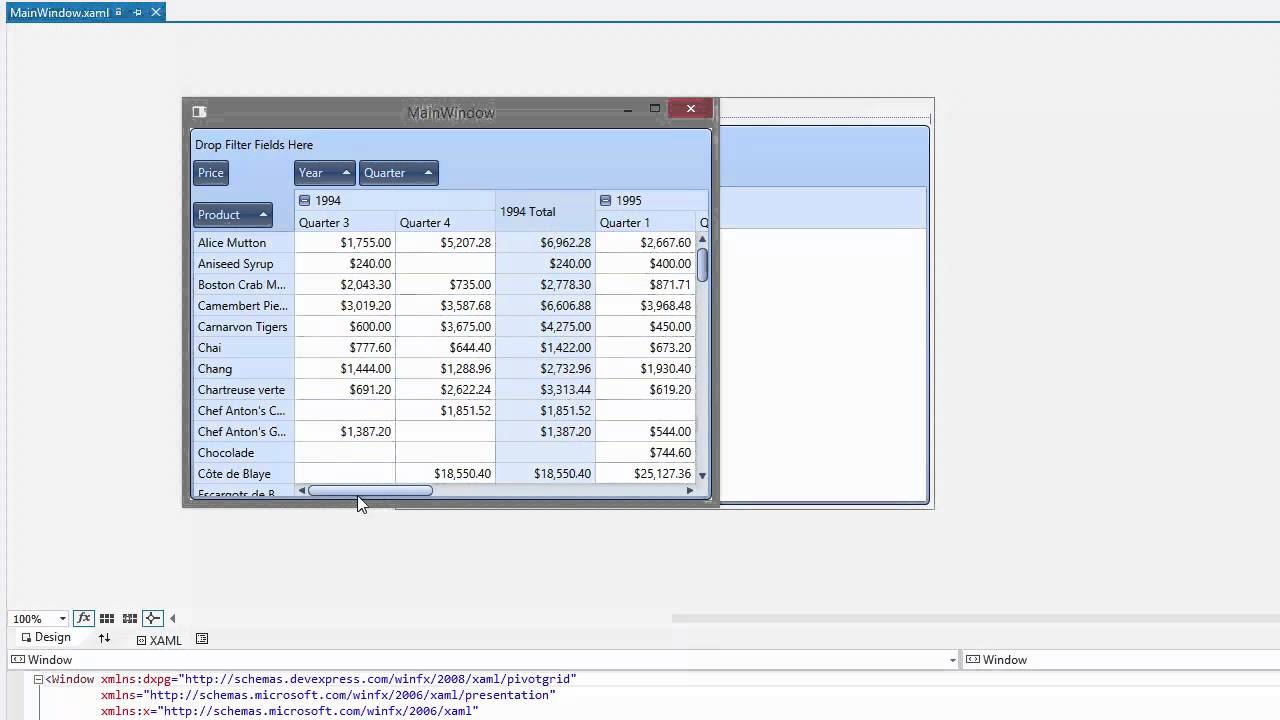Screen dimensions: 1280x720
Task: Click the 'Quarter 3' column header
Action: [345, 222]
